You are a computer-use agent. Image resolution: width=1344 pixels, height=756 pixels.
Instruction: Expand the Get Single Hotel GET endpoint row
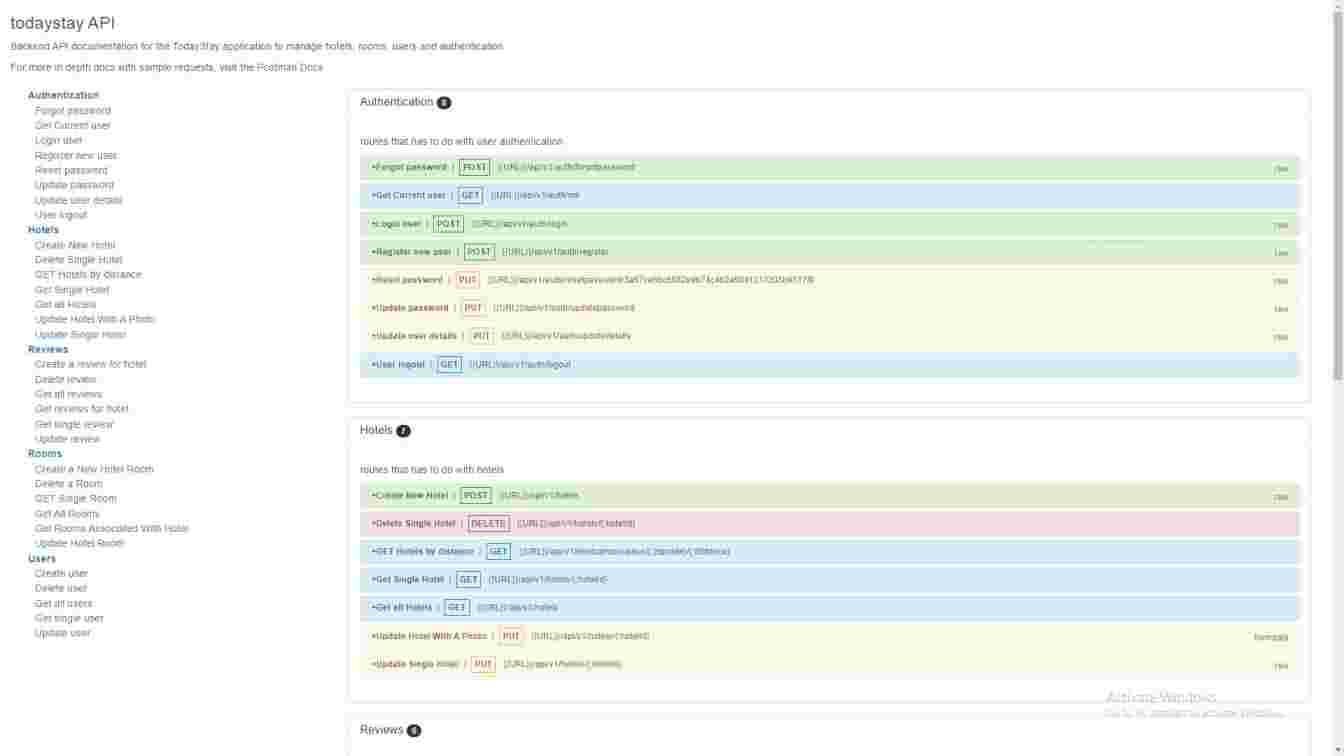[x=829, y=579]
